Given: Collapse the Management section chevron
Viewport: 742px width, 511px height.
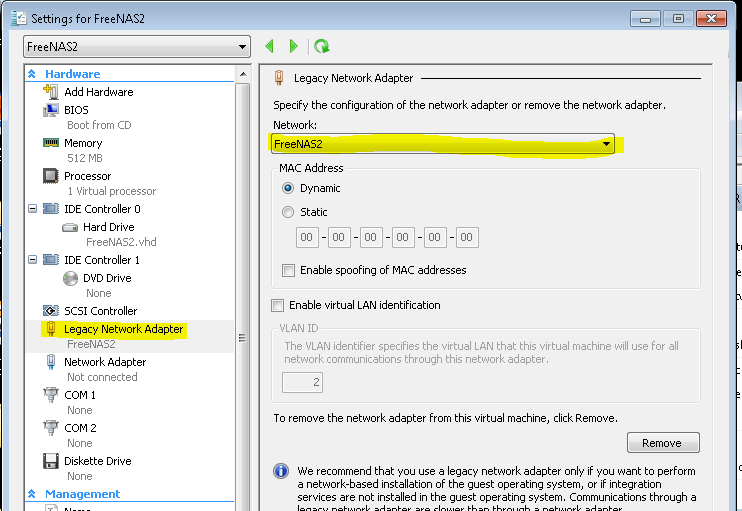Looking at the screenshot, I should click(32, 493).
